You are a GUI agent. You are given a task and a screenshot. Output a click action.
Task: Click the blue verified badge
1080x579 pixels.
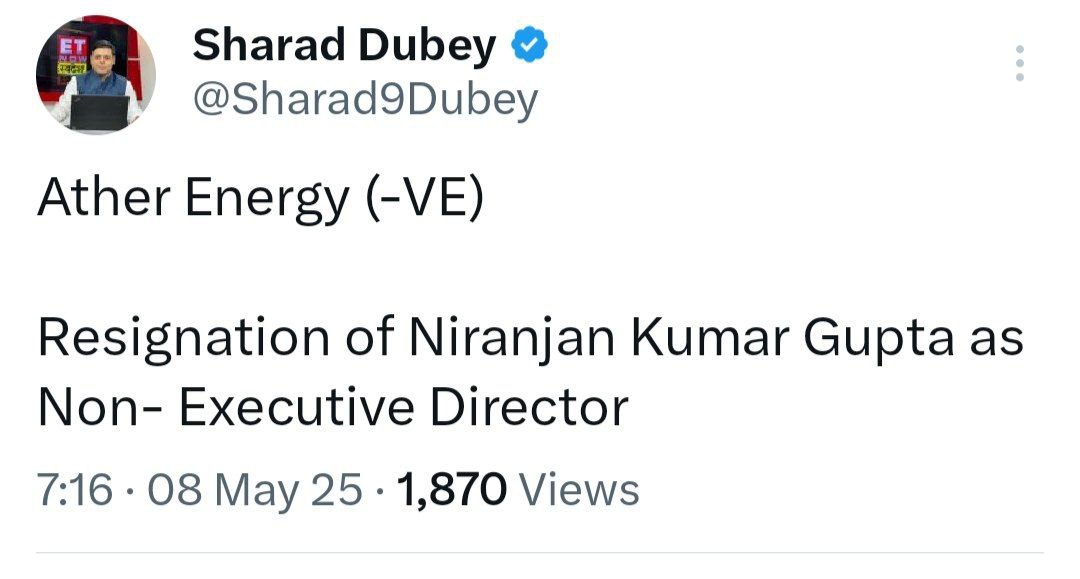(528, 46)
